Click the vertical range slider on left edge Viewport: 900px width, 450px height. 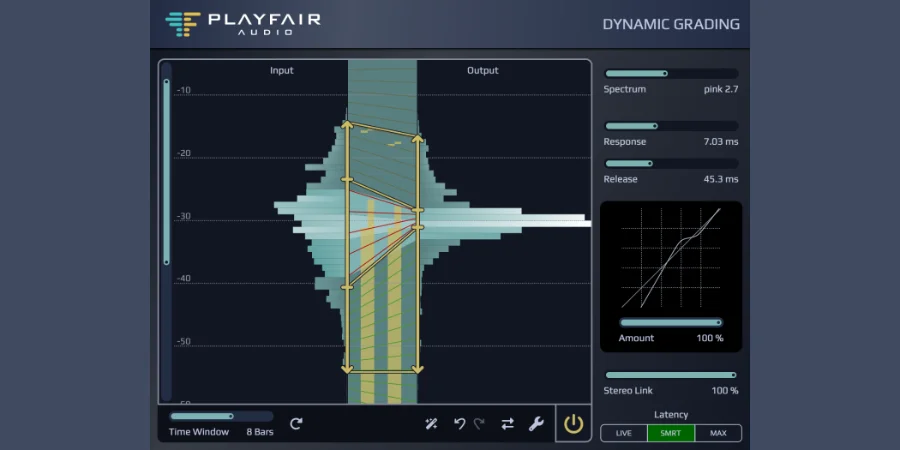[167, 171]
